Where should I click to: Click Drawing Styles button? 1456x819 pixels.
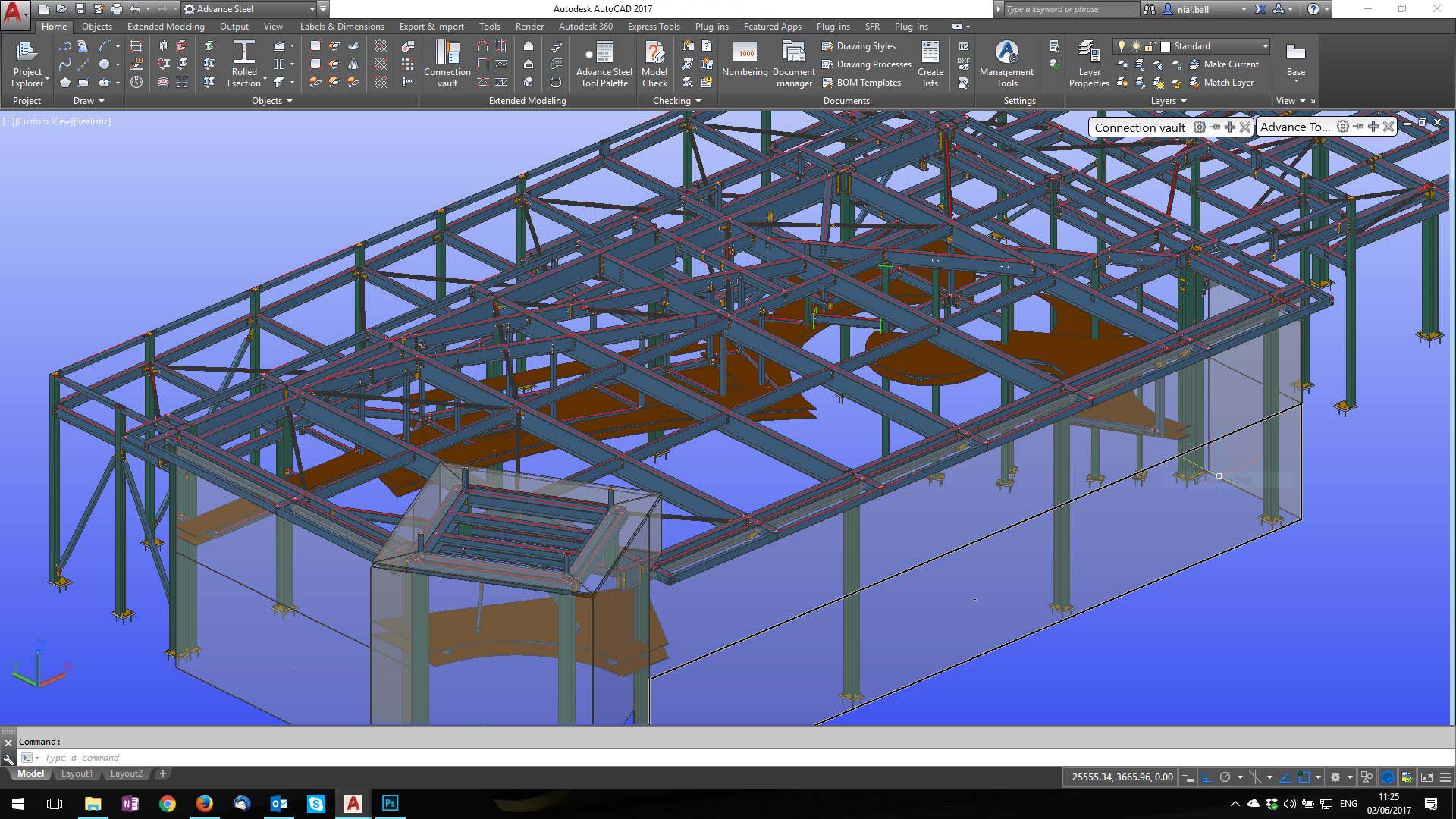pyautogui.click(x=858, y=46)
